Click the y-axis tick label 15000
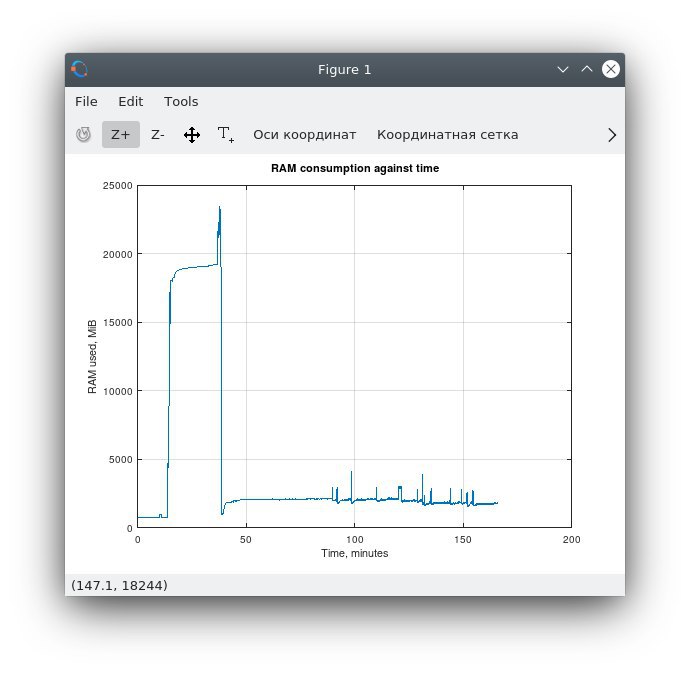 tap(117, 323)
